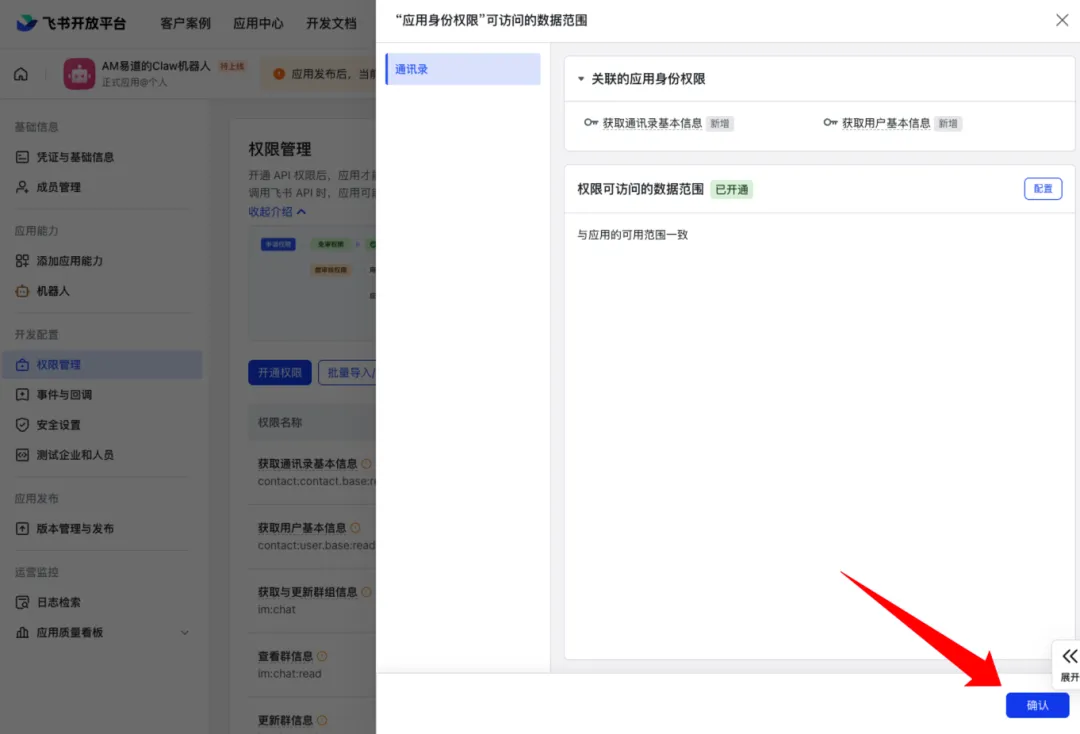Open 凭证与基础信息 in sidebar
The width and height of the screenshot is (1080, 734).
pyautogui.click(x=75, y=157)
